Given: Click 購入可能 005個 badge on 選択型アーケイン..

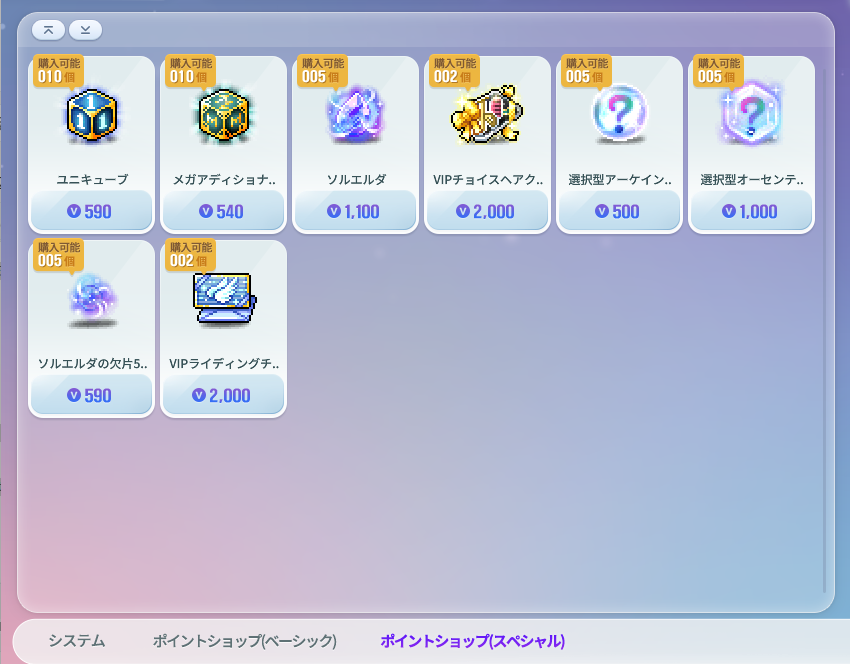Looking at the screenshot, I should pos(586,70).
